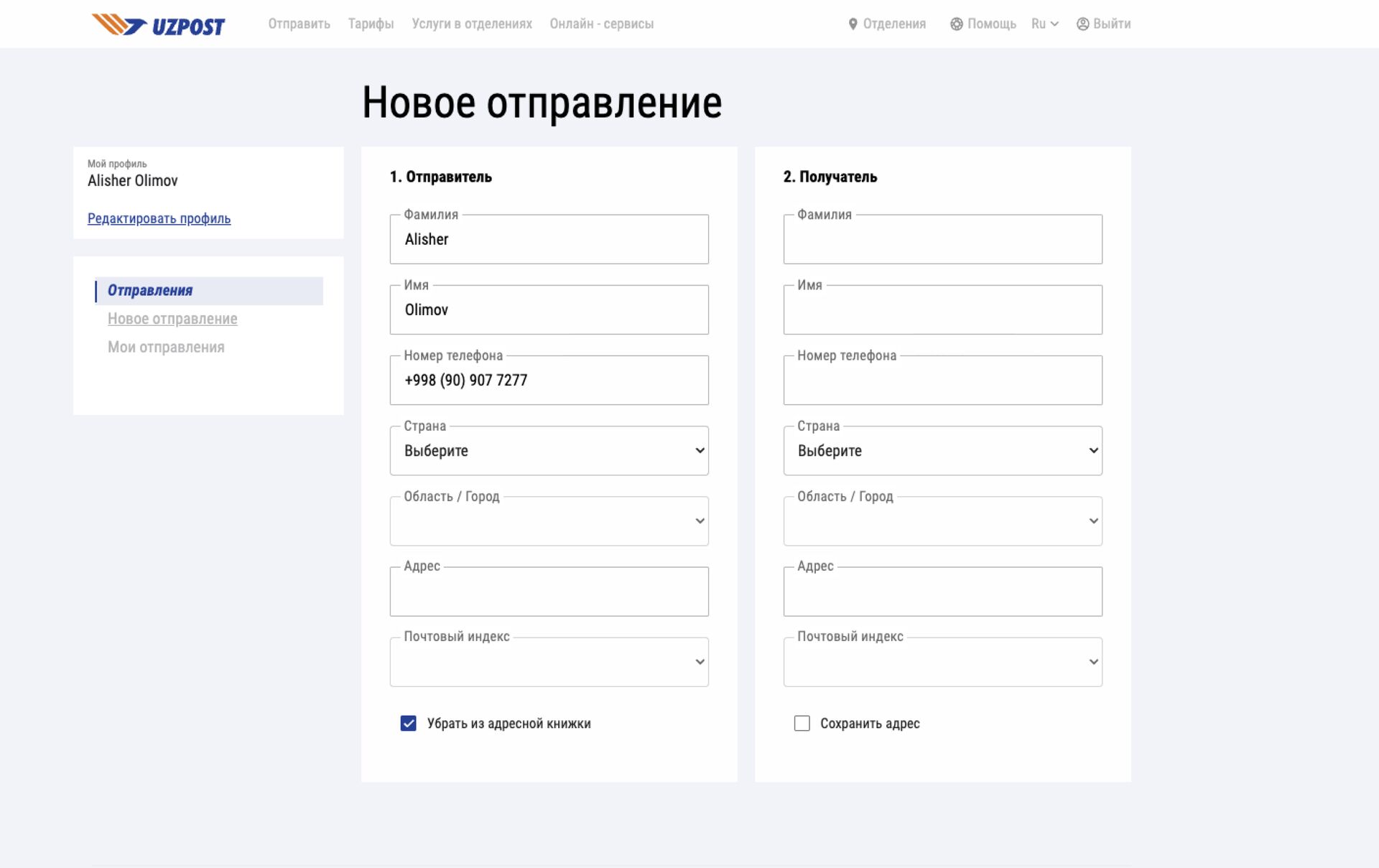Viewport: 1379px width, 868px height.
Task: Click the user icon beside Выйти
Action: coord(1082,24)
